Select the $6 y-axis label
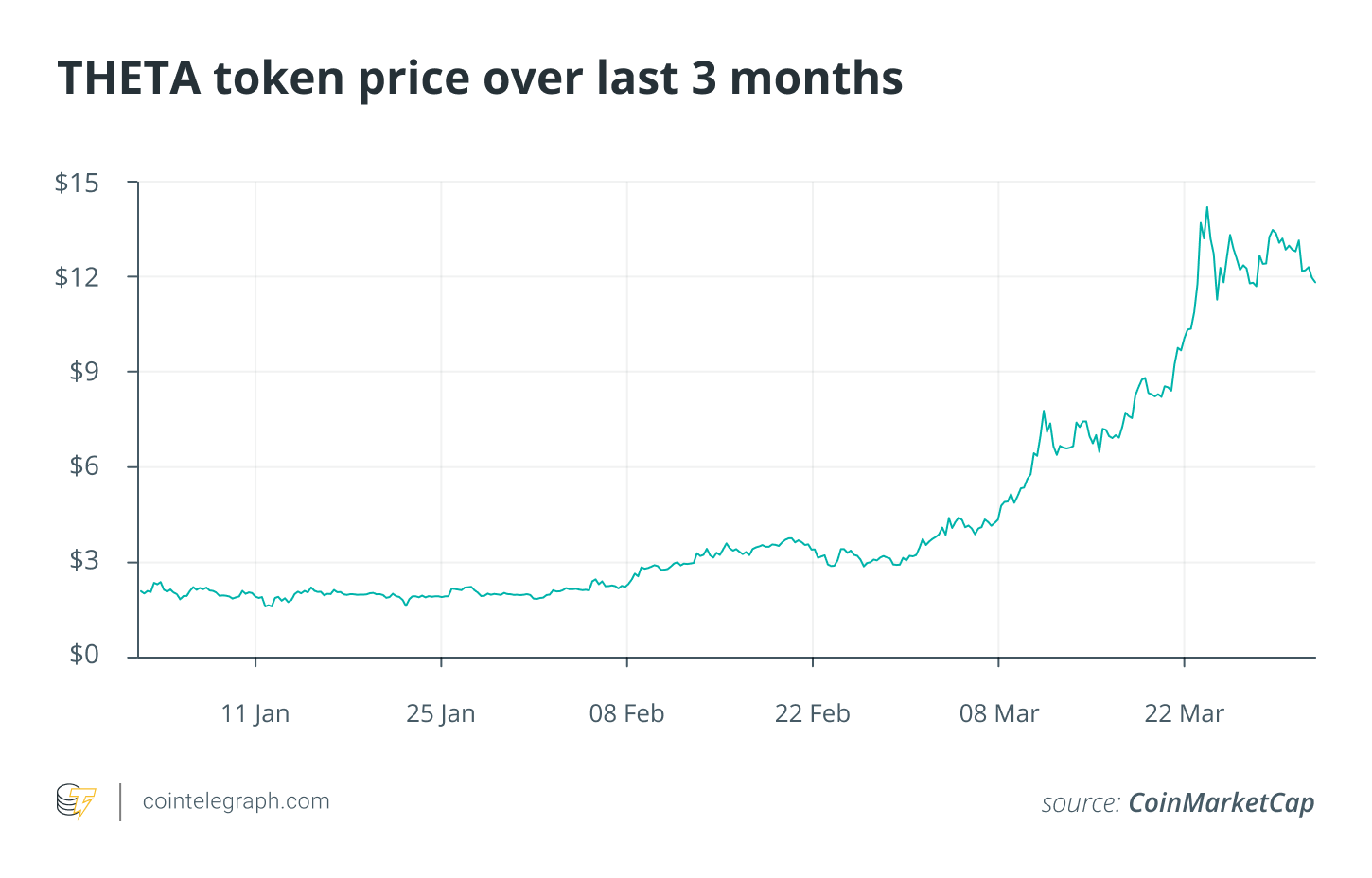The height and width of the screenshot is (878, 1372). click(x=83, y=466)
